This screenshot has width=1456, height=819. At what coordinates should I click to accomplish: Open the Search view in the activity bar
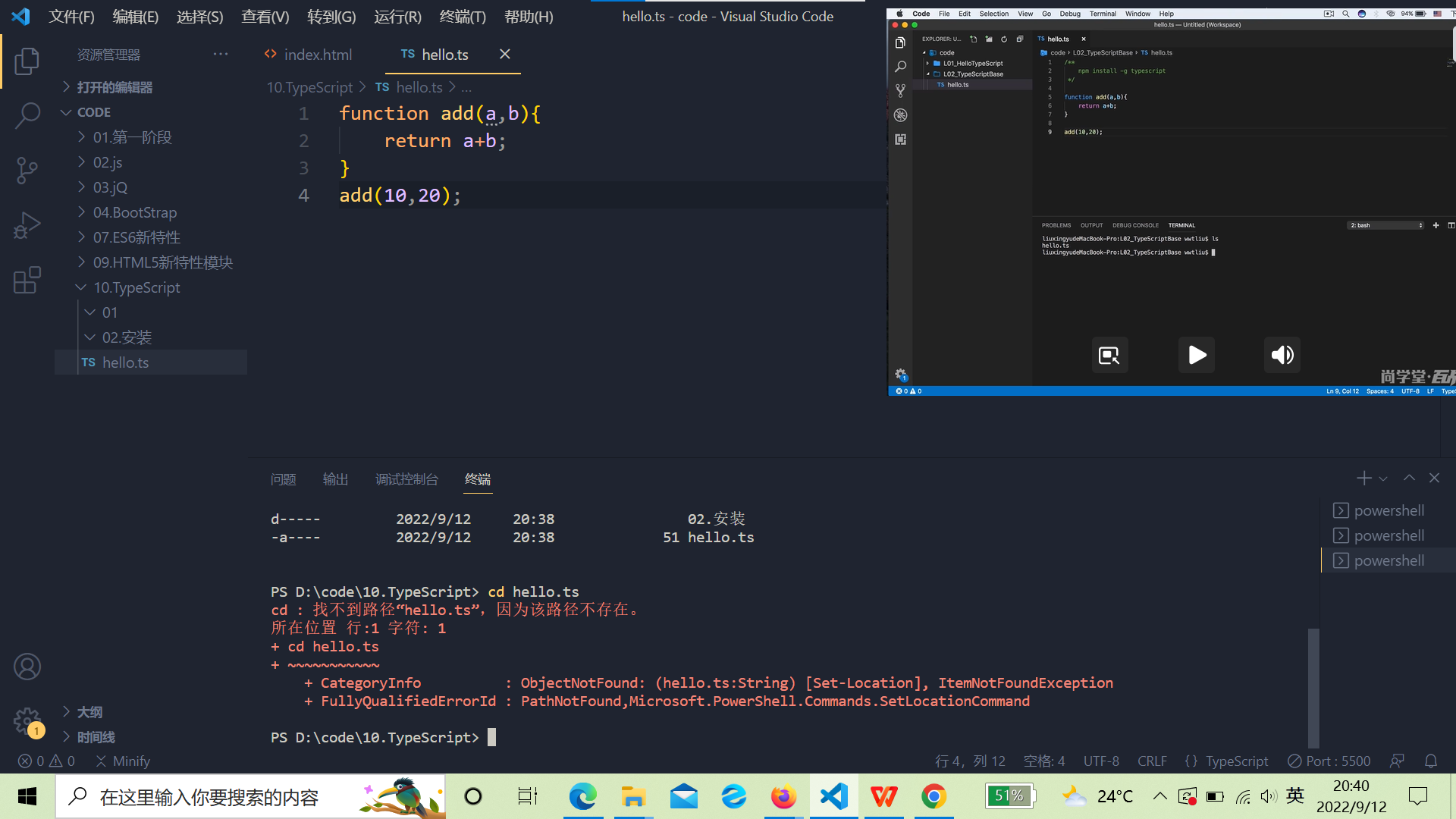coord(27,116)
